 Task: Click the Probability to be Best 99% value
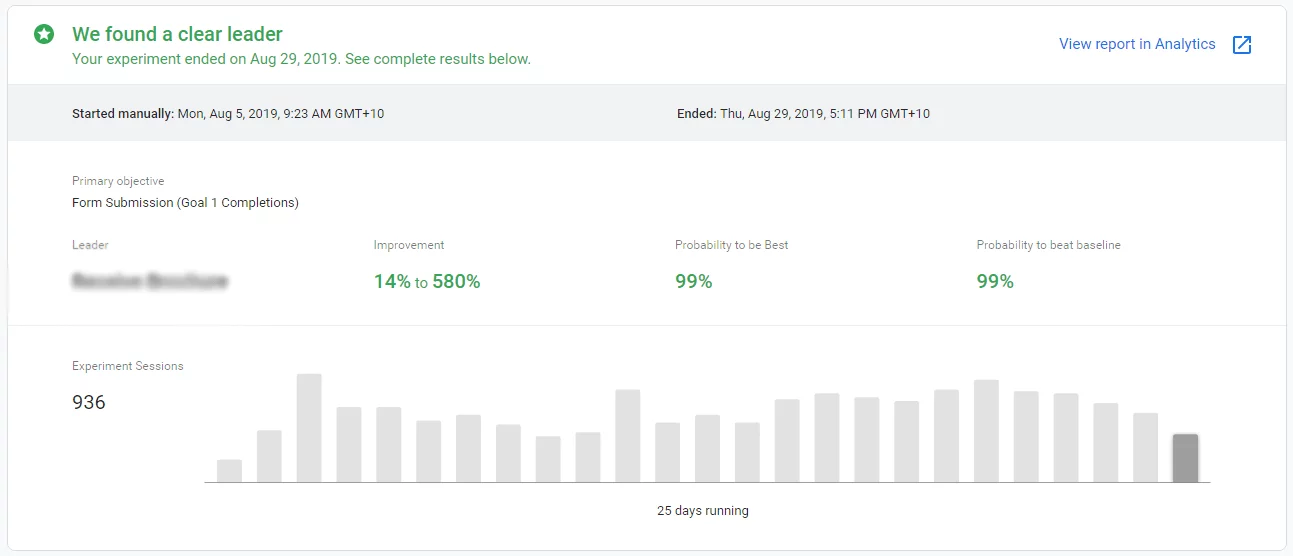pos(694,282)
